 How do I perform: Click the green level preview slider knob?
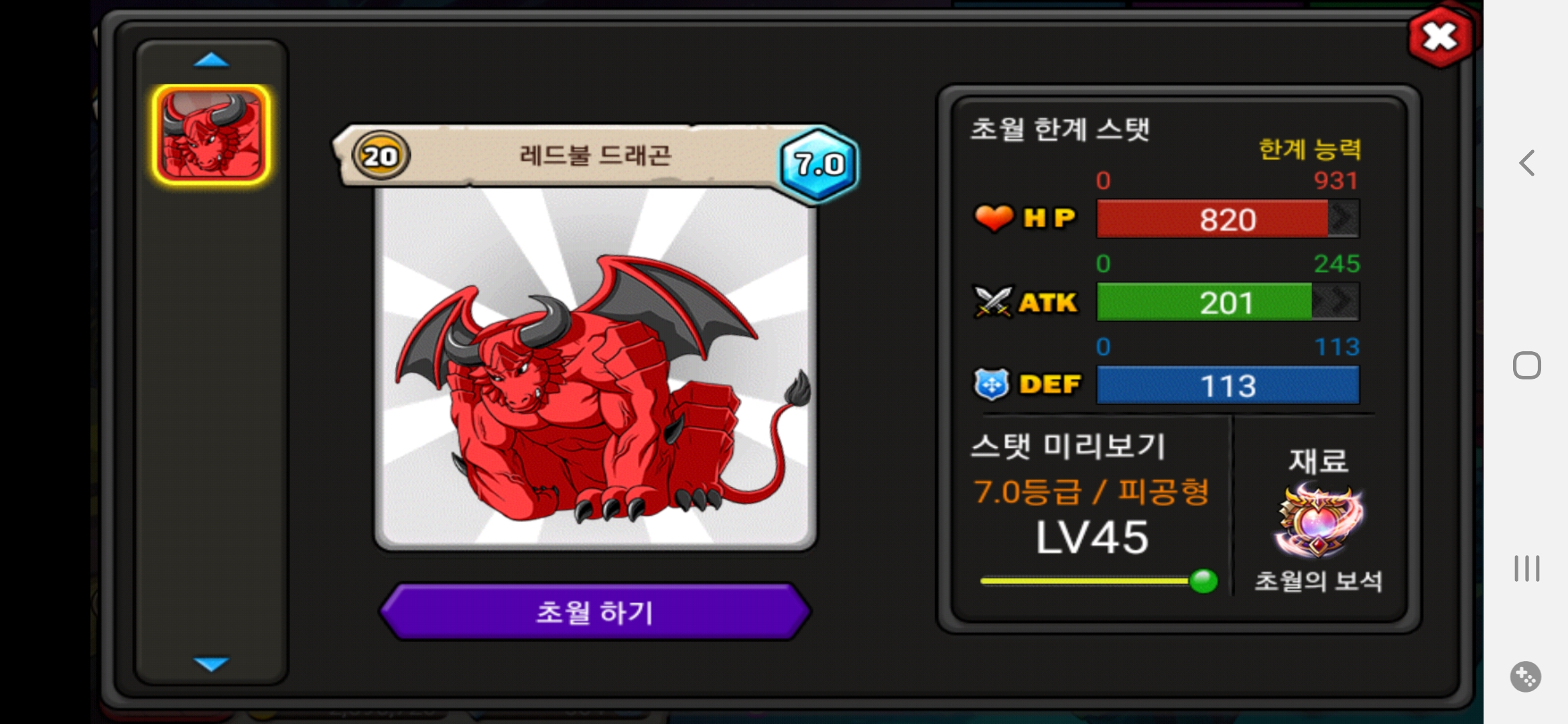click(x=1203, y=581)
